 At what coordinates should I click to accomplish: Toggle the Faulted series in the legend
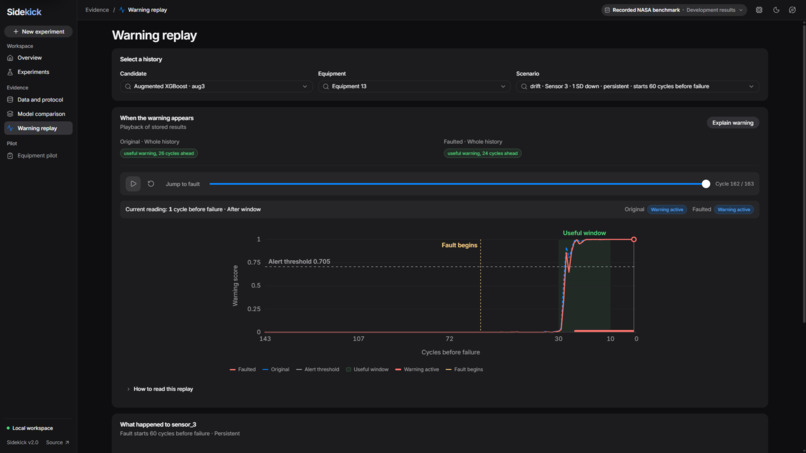243,370
